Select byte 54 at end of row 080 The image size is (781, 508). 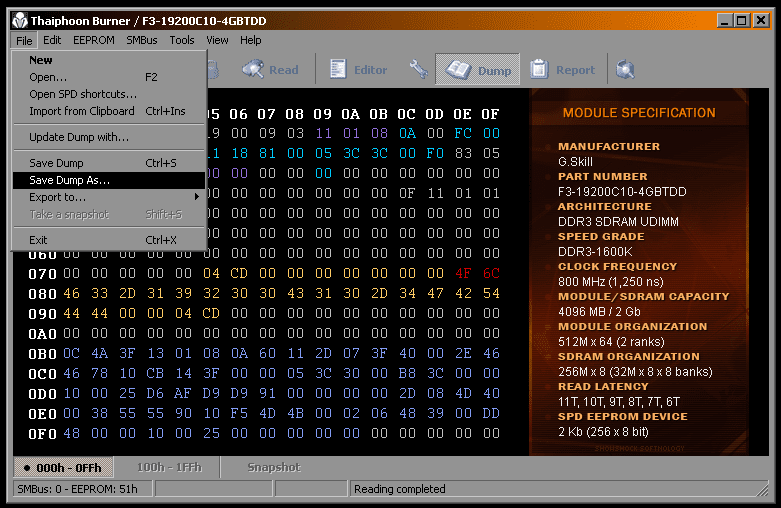(491, 293)
